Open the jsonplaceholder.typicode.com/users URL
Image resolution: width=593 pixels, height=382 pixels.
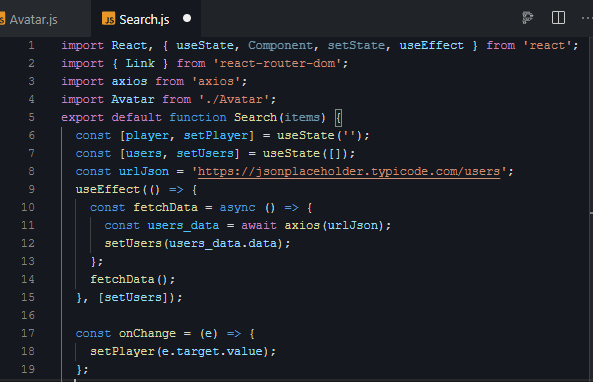(349, 172)
